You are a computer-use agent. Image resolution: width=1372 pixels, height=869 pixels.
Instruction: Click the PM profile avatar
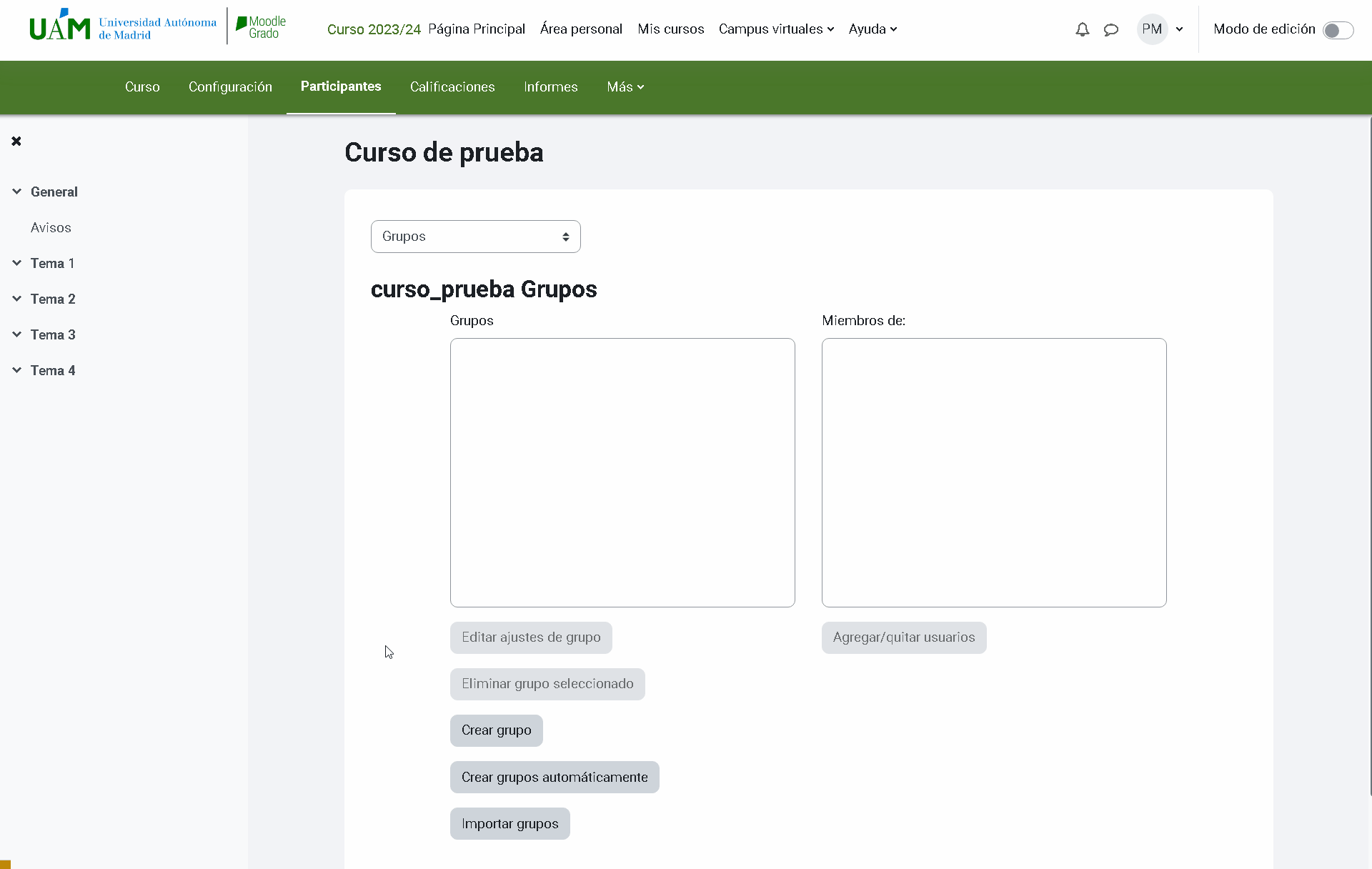tap(1152, 29)
